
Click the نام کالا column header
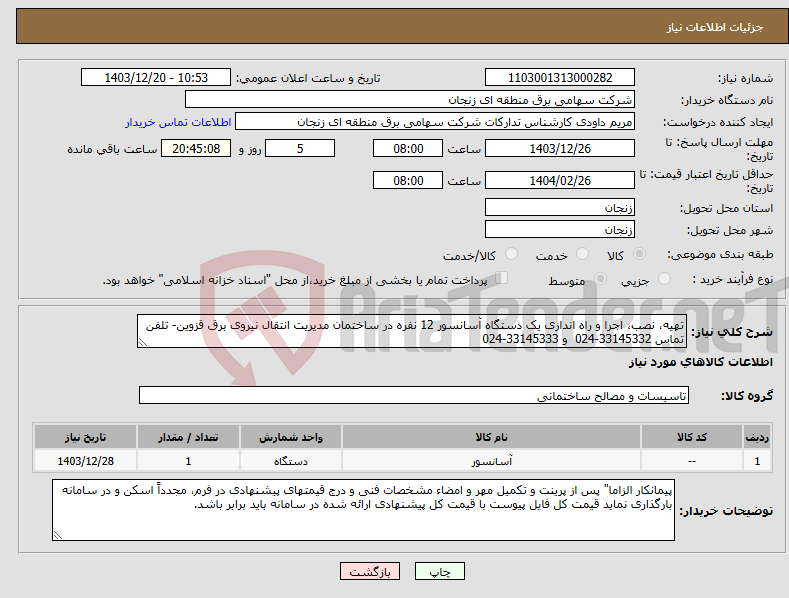pyautogui.click(x=491, y=437)
